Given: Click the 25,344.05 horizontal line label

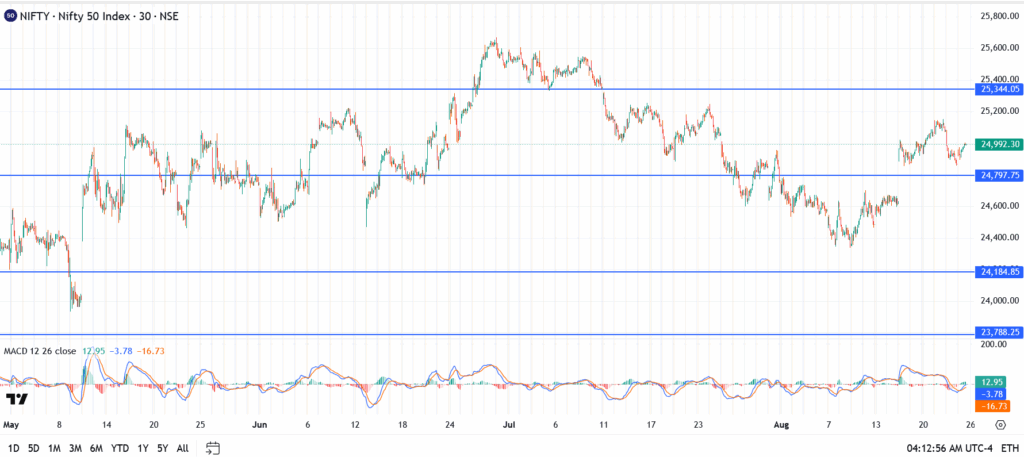Looking at the screenshot, I should click(997, 89).
